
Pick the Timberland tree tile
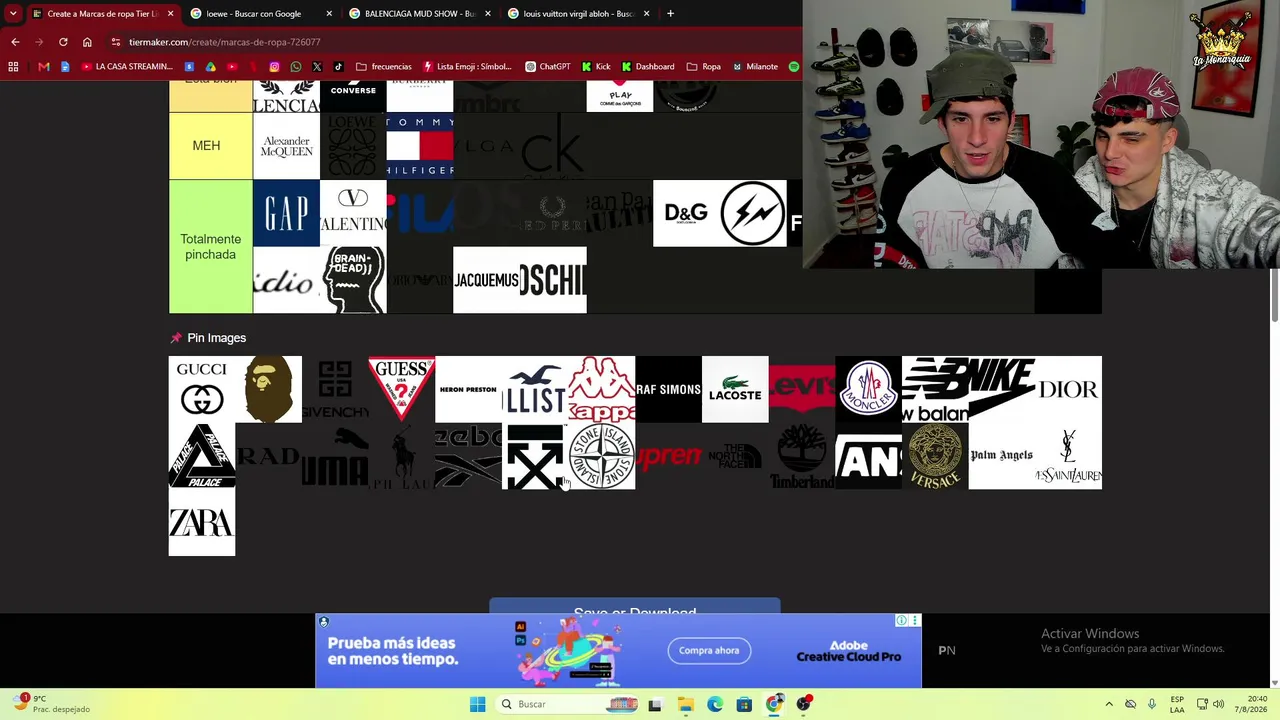(x=802, y=456)
